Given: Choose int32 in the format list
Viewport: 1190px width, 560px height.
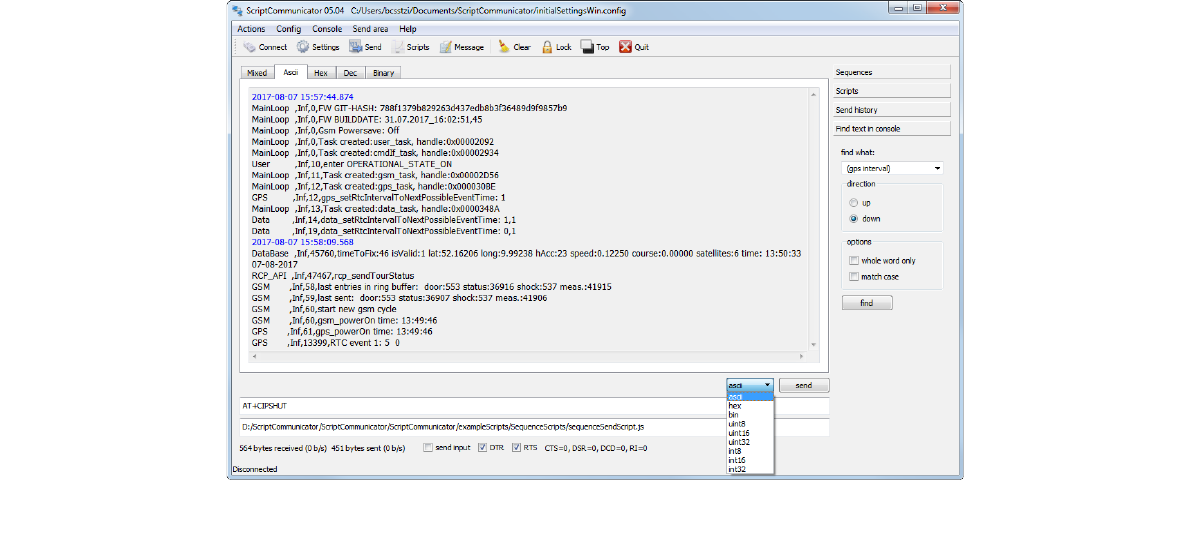Looking at the screenshot, I should point(750,470).
